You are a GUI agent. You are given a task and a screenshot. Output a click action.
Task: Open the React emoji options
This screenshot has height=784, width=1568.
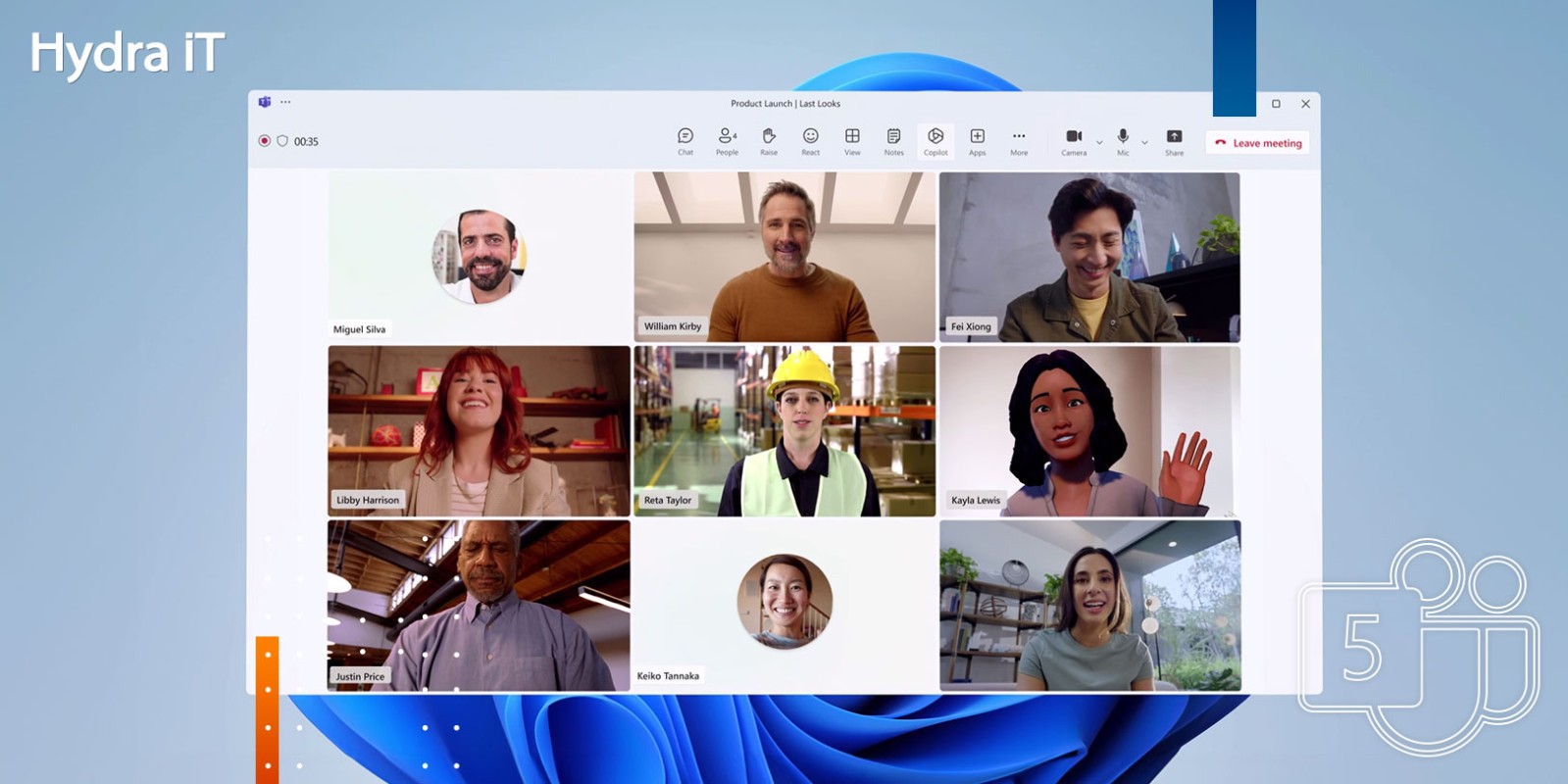coord(810,140)
